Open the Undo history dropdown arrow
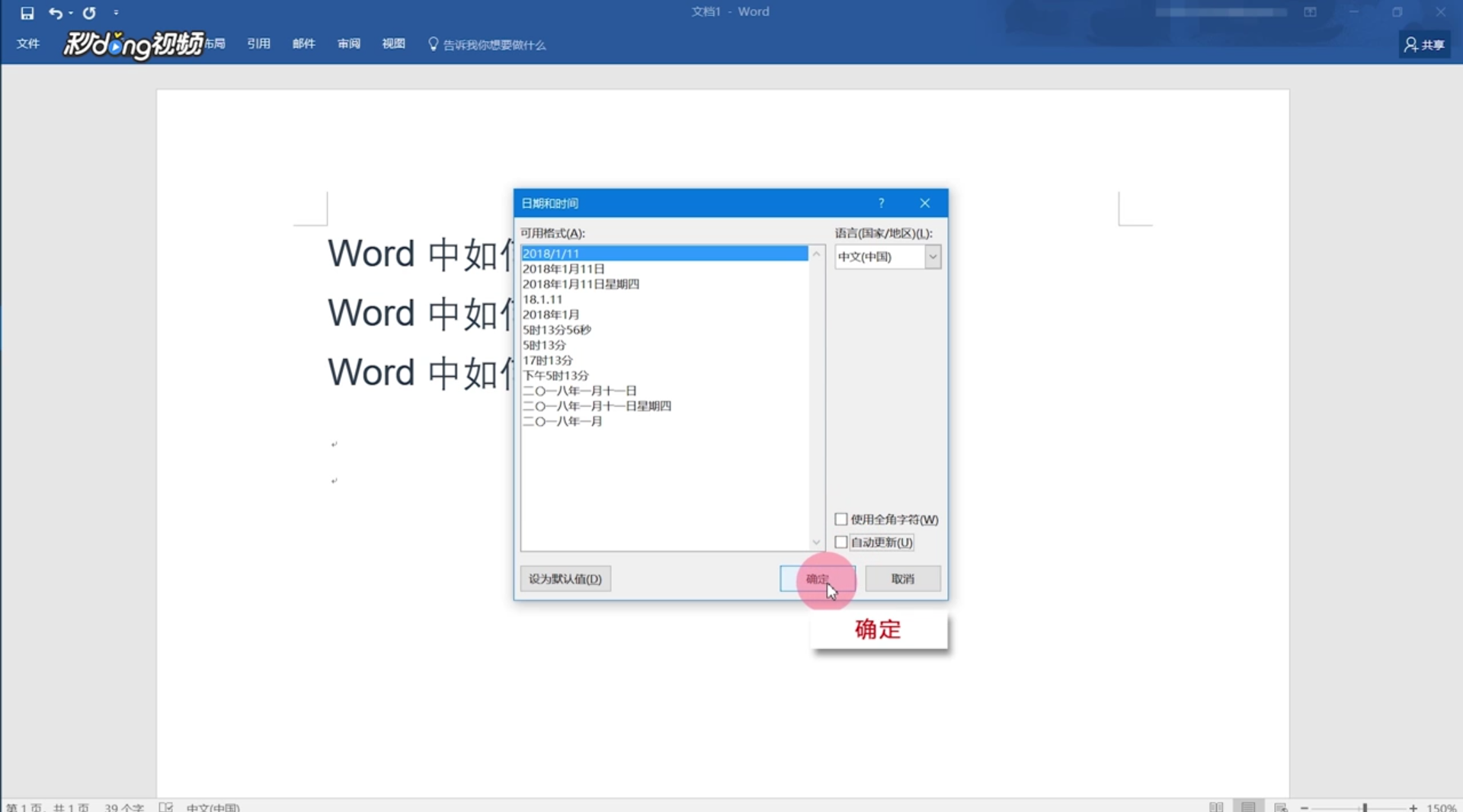Image resolution: width=1463 pixels, height=812 pixels. (71, 13)
